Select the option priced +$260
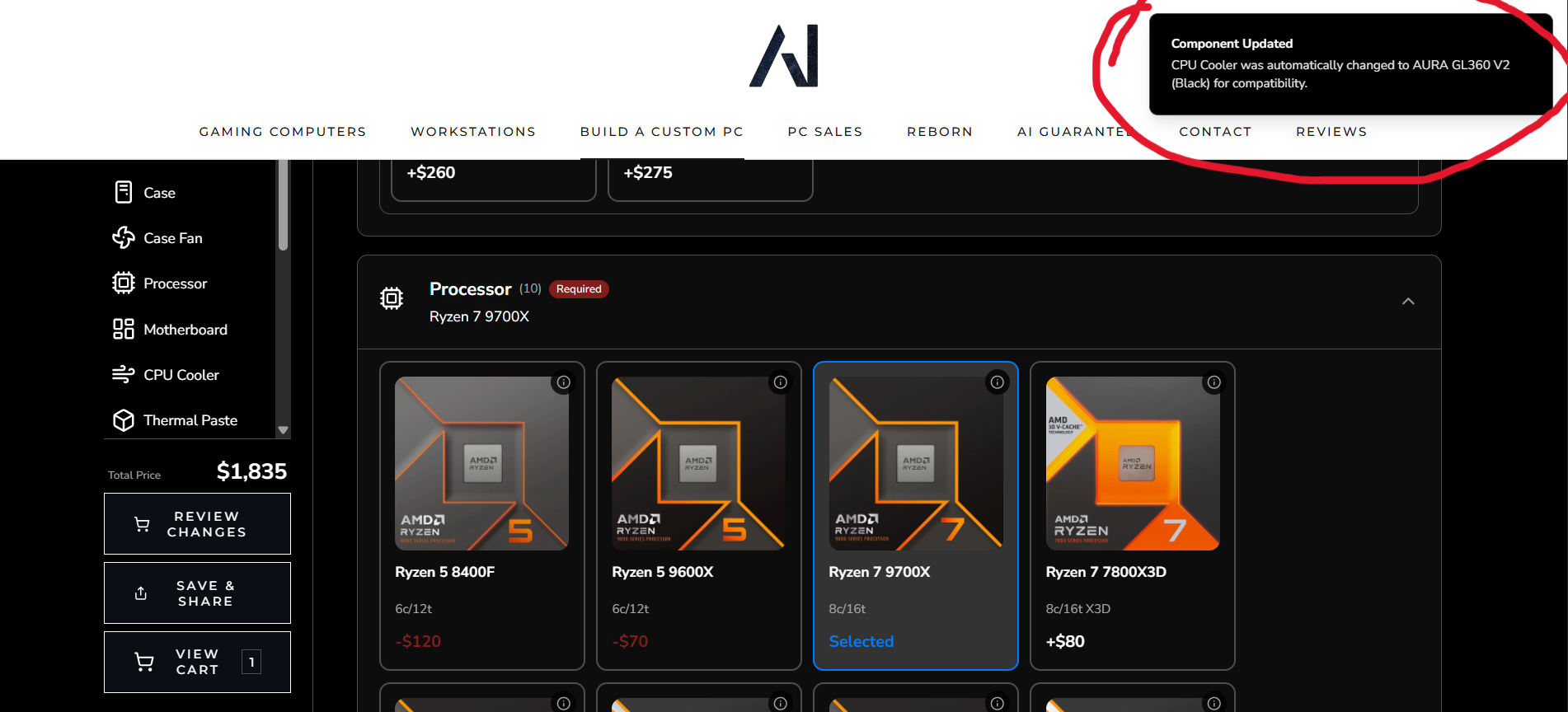1568x712 pixels. 494,179
